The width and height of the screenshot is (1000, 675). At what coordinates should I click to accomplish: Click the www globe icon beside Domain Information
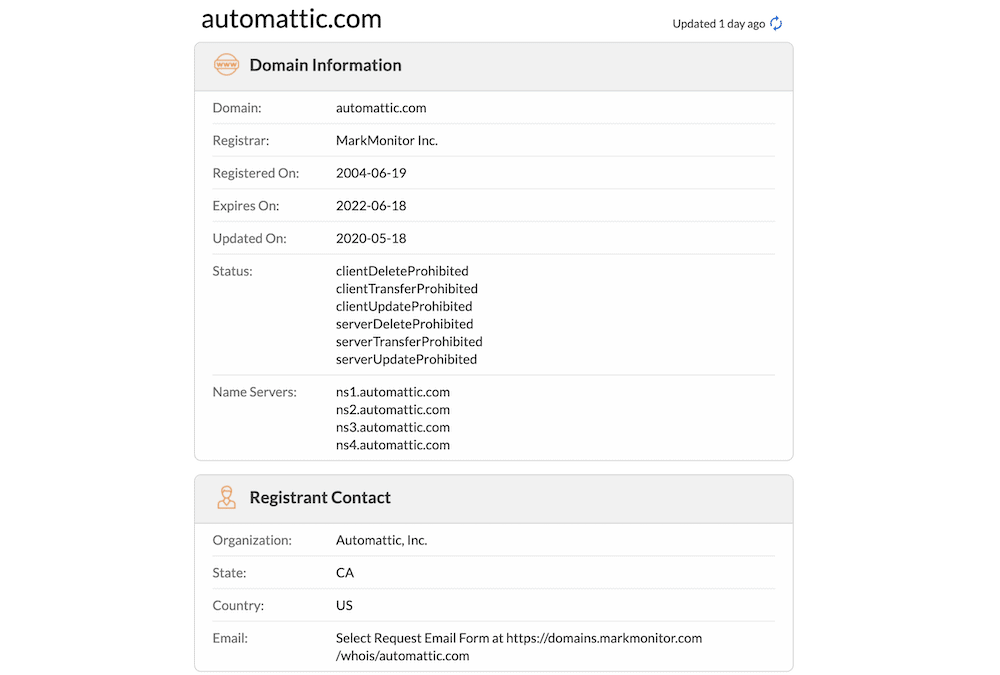click(227, 64)
